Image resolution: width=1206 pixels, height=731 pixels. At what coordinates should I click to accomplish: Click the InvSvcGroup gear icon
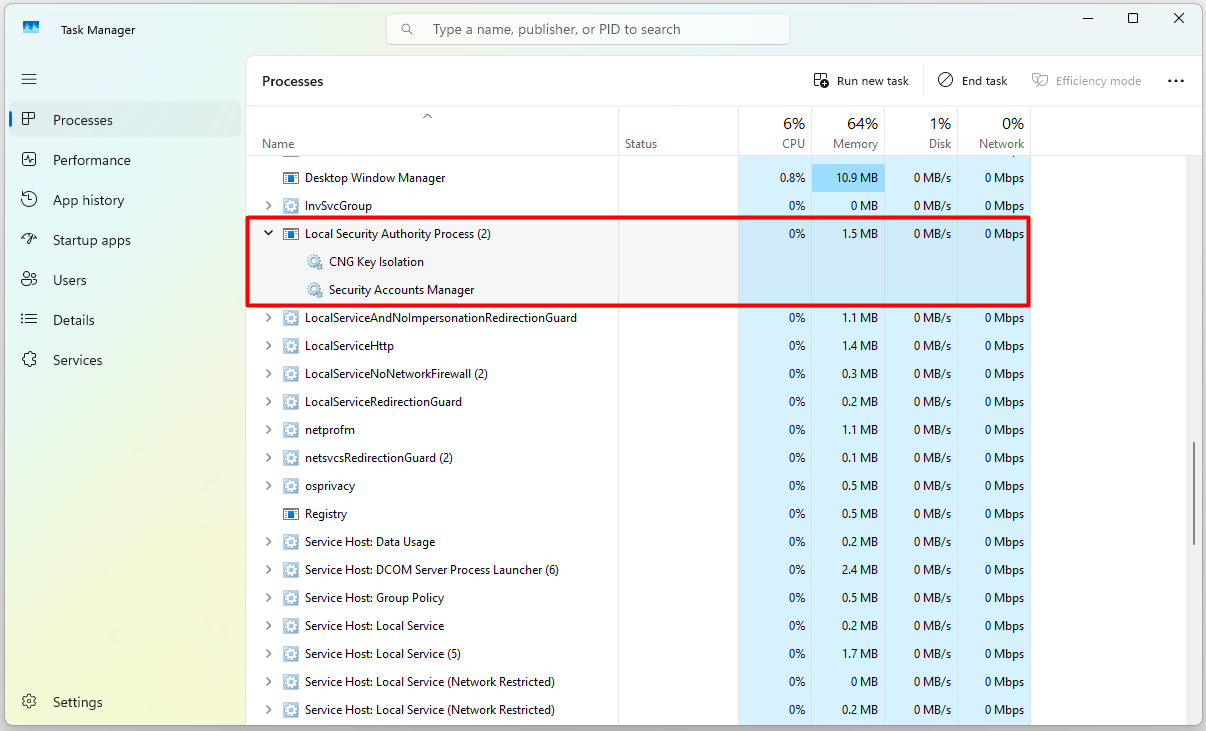[x=291, y=206]
